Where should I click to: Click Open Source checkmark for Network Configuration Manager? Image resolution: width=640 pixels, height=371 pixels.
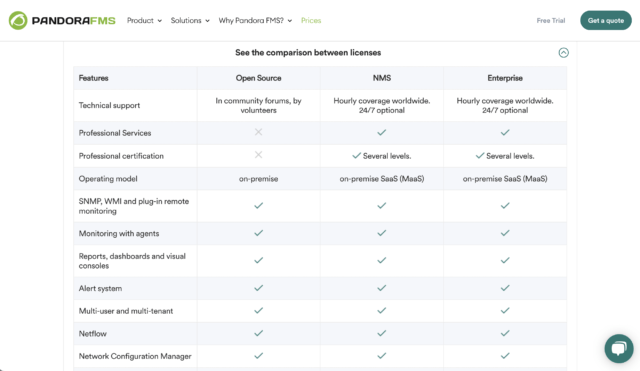tap(258, 355)
